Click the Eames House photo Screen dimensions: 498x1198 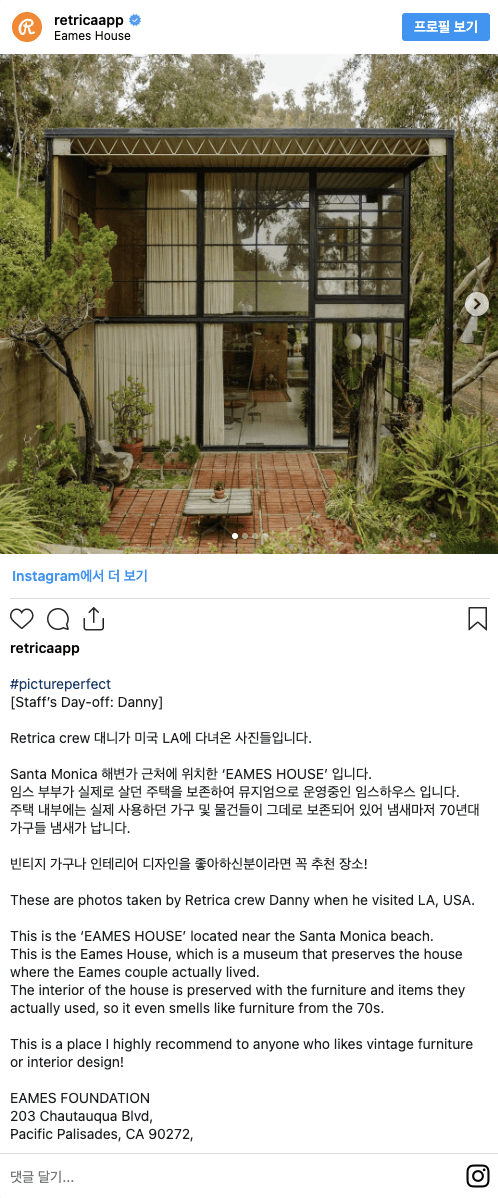[x=249, y=303]
